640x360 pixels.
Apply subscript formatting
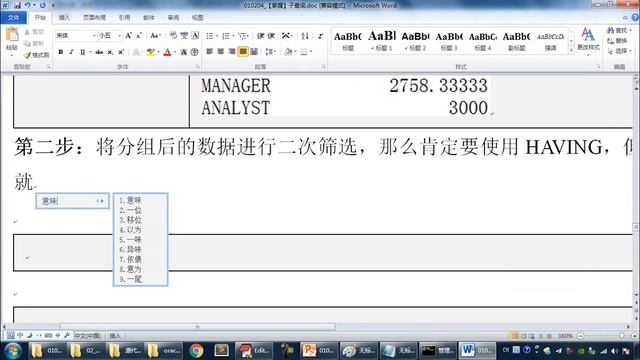[x=110, y=52]
